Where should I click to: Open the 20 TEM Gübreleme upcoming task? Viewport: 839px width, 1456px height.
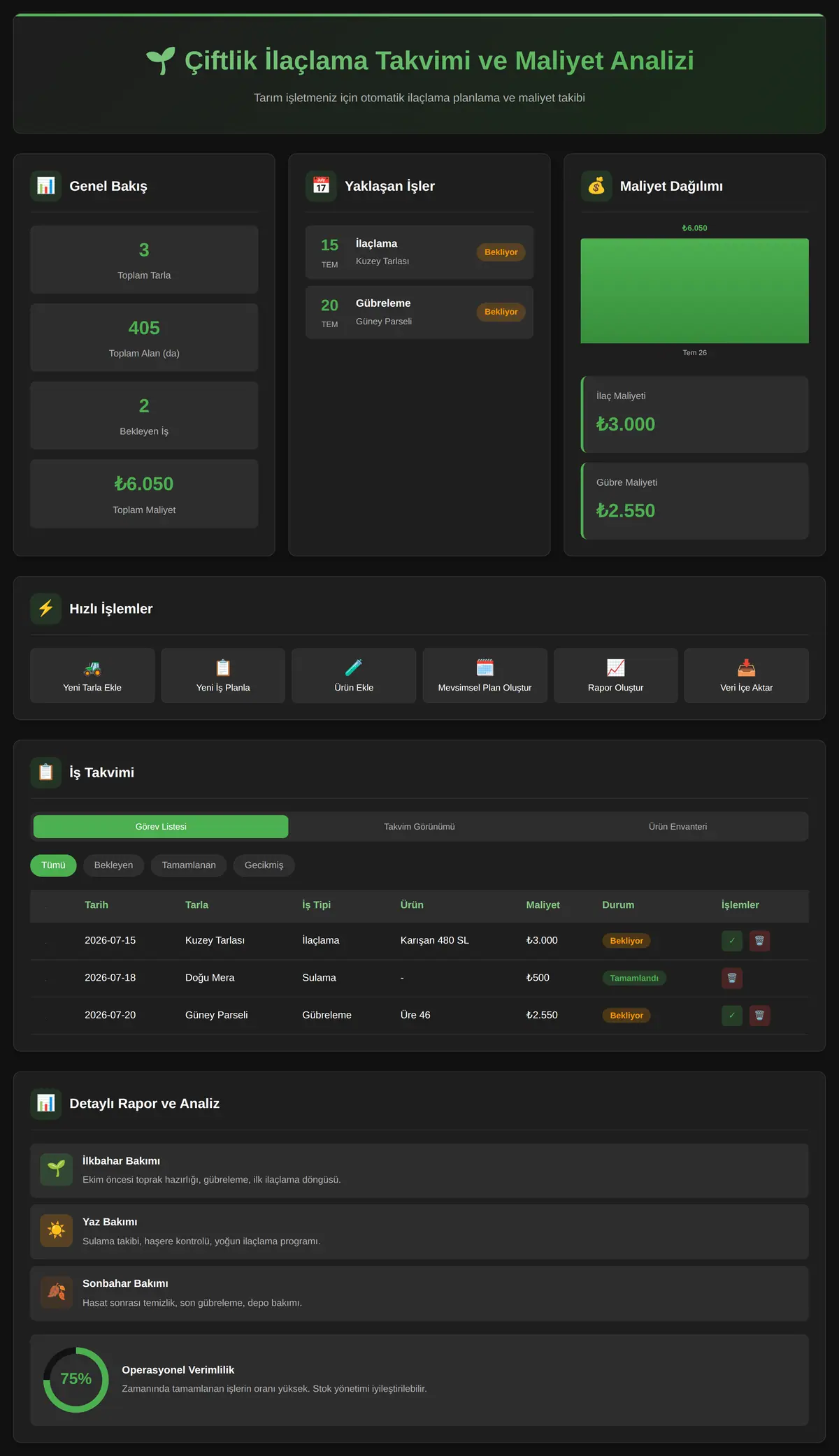click(419, 312)
